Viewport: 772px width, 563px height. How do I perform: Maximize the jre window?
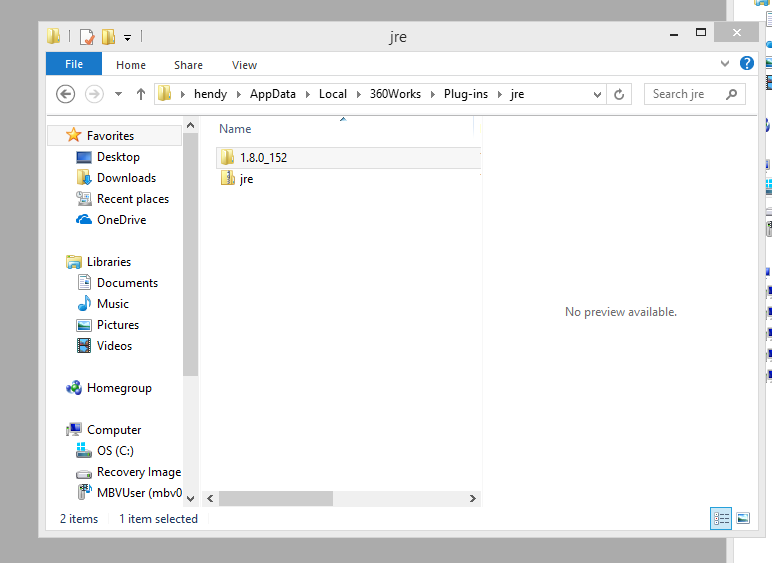pyautogui.click(x=701, y=32)
